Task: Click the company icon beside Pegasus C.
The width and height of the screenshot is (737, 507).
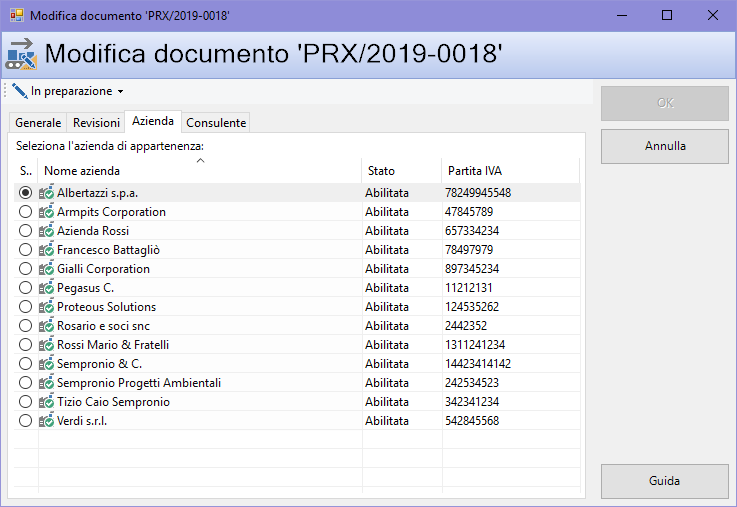Action: [x=47, y=288]
